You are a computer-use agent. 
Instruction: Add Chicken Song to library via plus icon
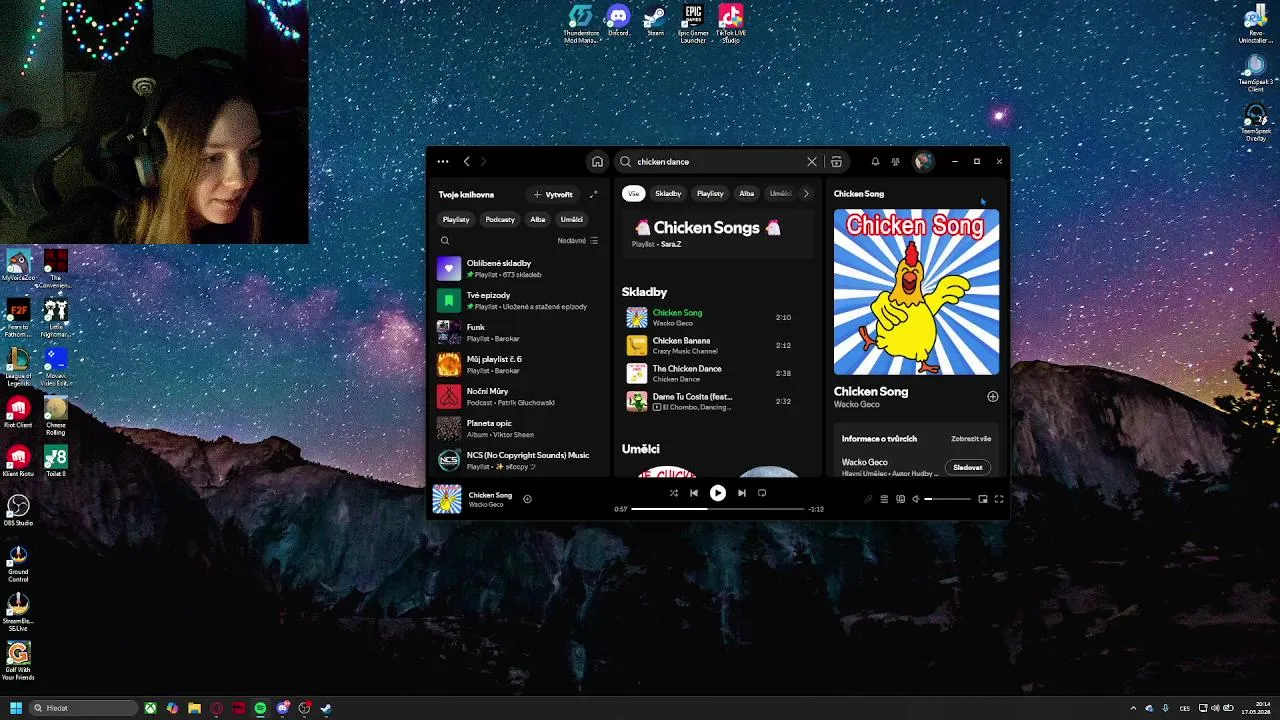click(993, 396)
